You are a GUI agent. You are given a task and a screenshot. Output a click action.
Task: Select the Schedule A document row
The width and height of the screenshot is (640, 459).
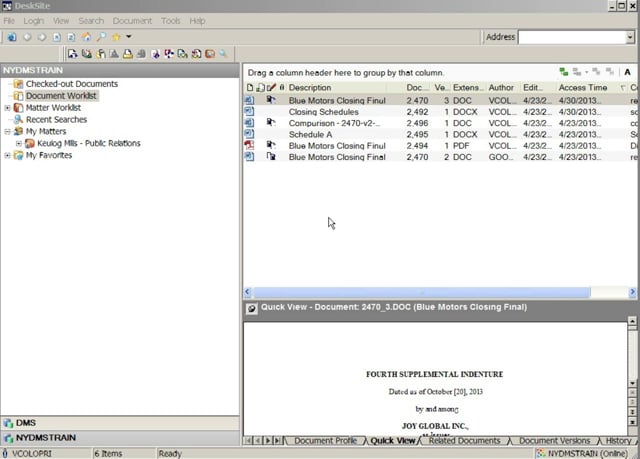pyautogui.click(x=440, y=134)
